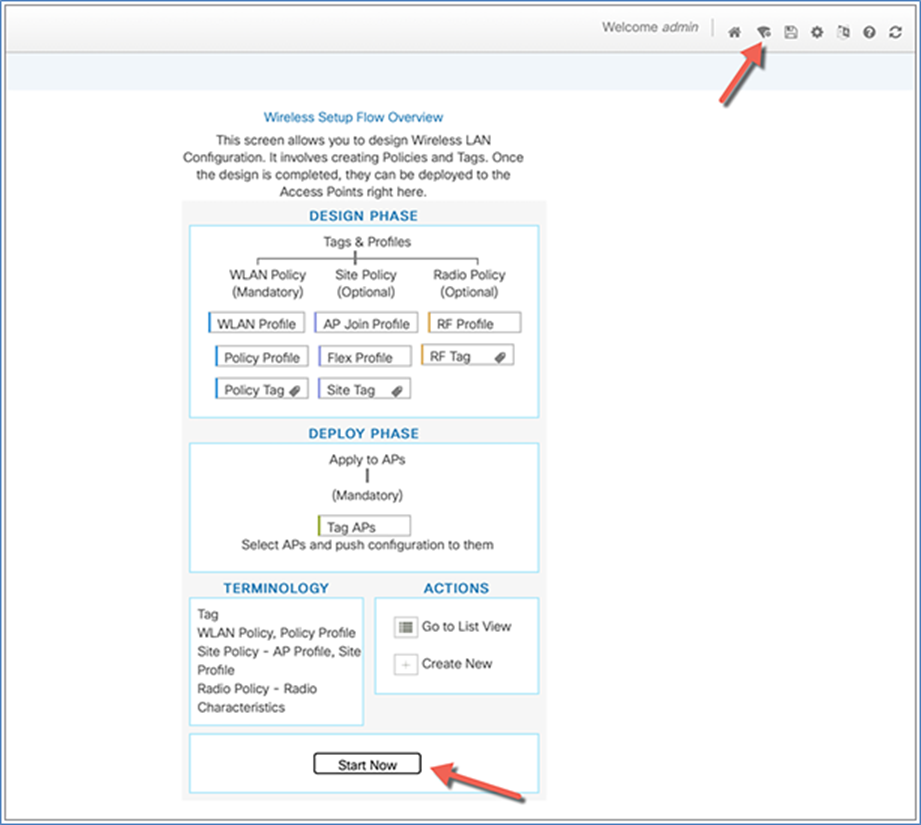Click the TERMINOLOGY heading
921x825 pixels.
(276, 588)
